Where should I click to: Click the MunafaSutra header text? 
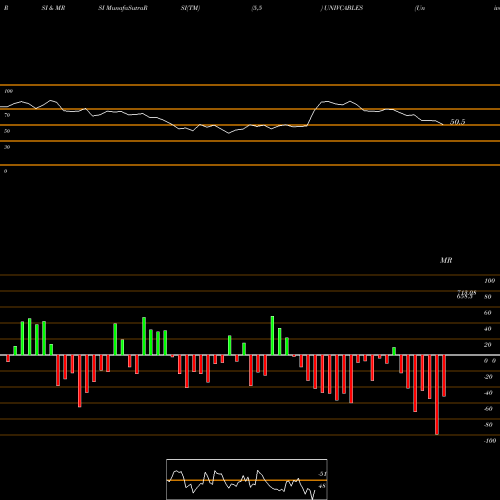(123, 8)
